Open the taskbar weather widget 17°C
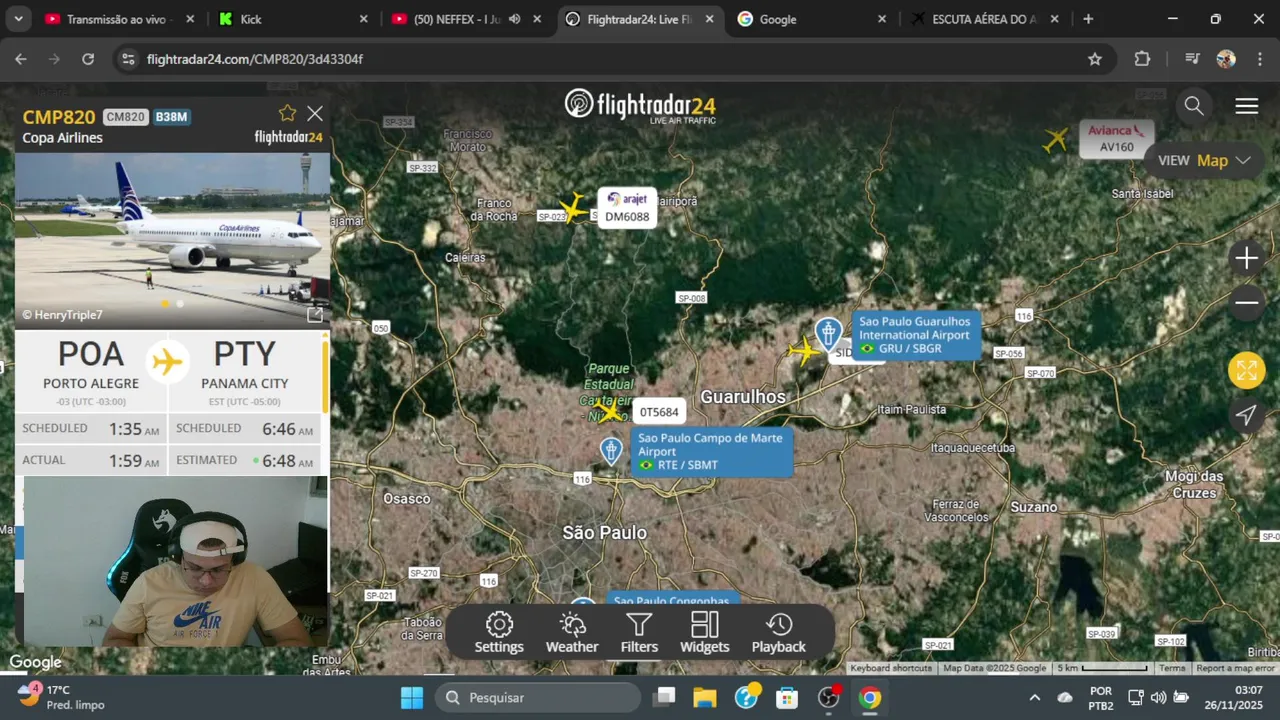 click(x=60, y=697)
